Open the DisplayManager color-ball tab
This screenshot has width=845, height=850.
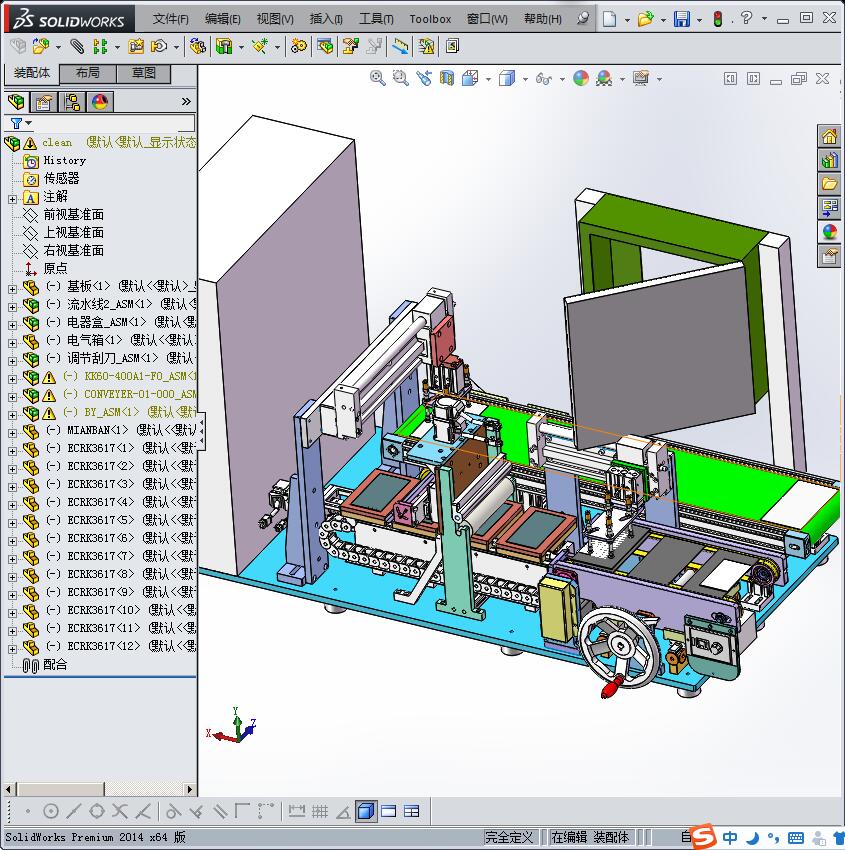click(x=100, y=102)
